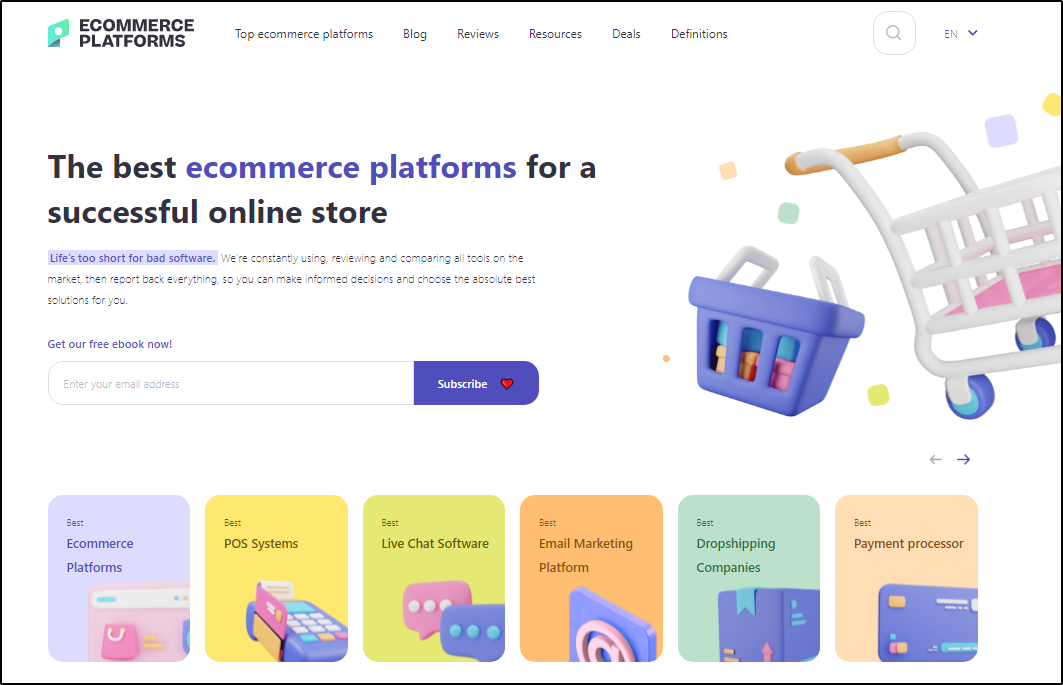Expand language chevron next to EN
The image size is (1063, 685).
click(973, 33)
